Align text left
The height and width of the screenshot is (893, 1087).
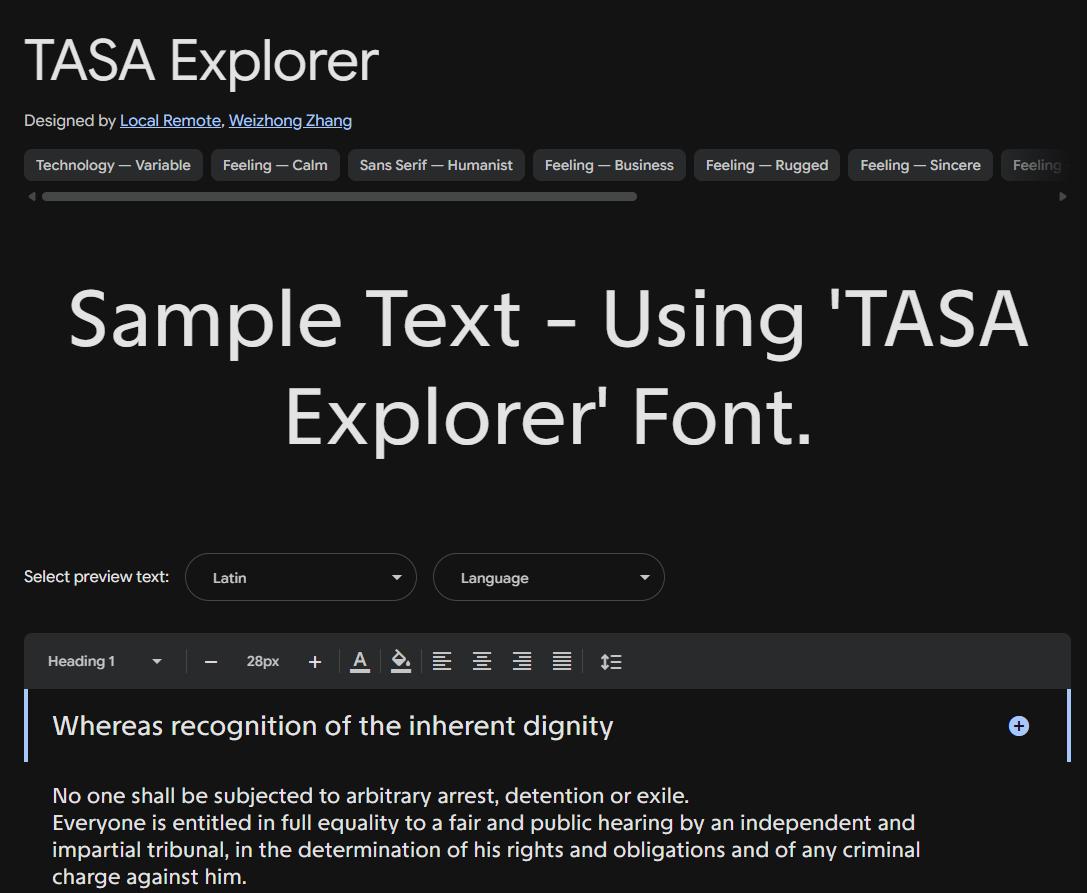pos(442,661)
